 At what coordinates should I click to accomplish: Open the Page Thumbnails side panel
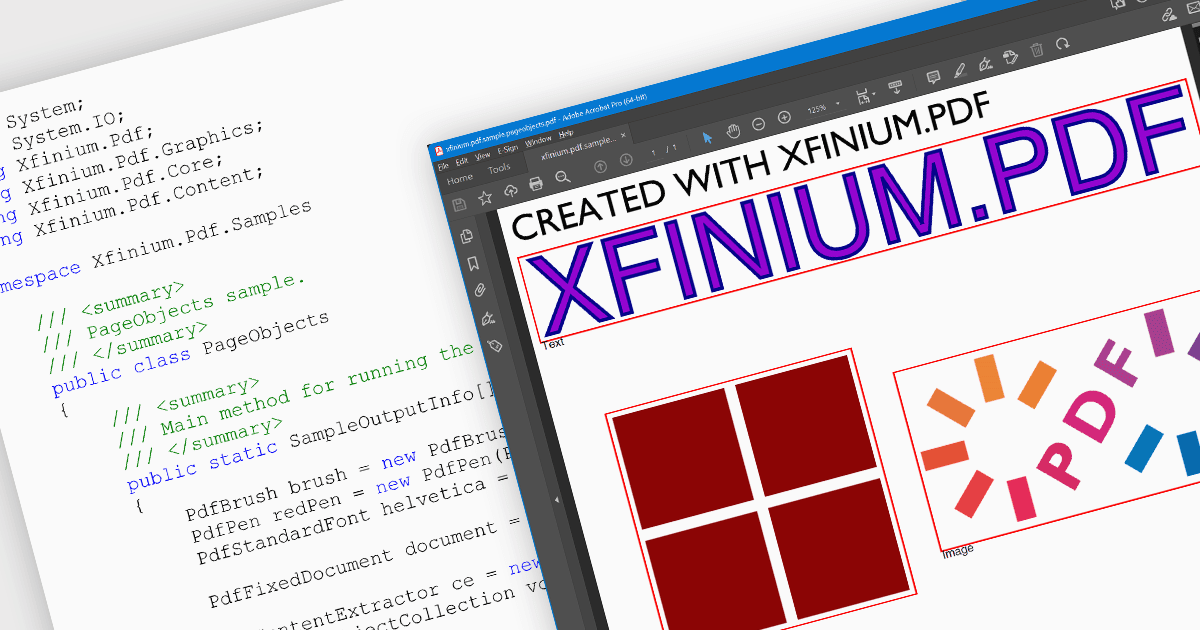pos(466,237)
